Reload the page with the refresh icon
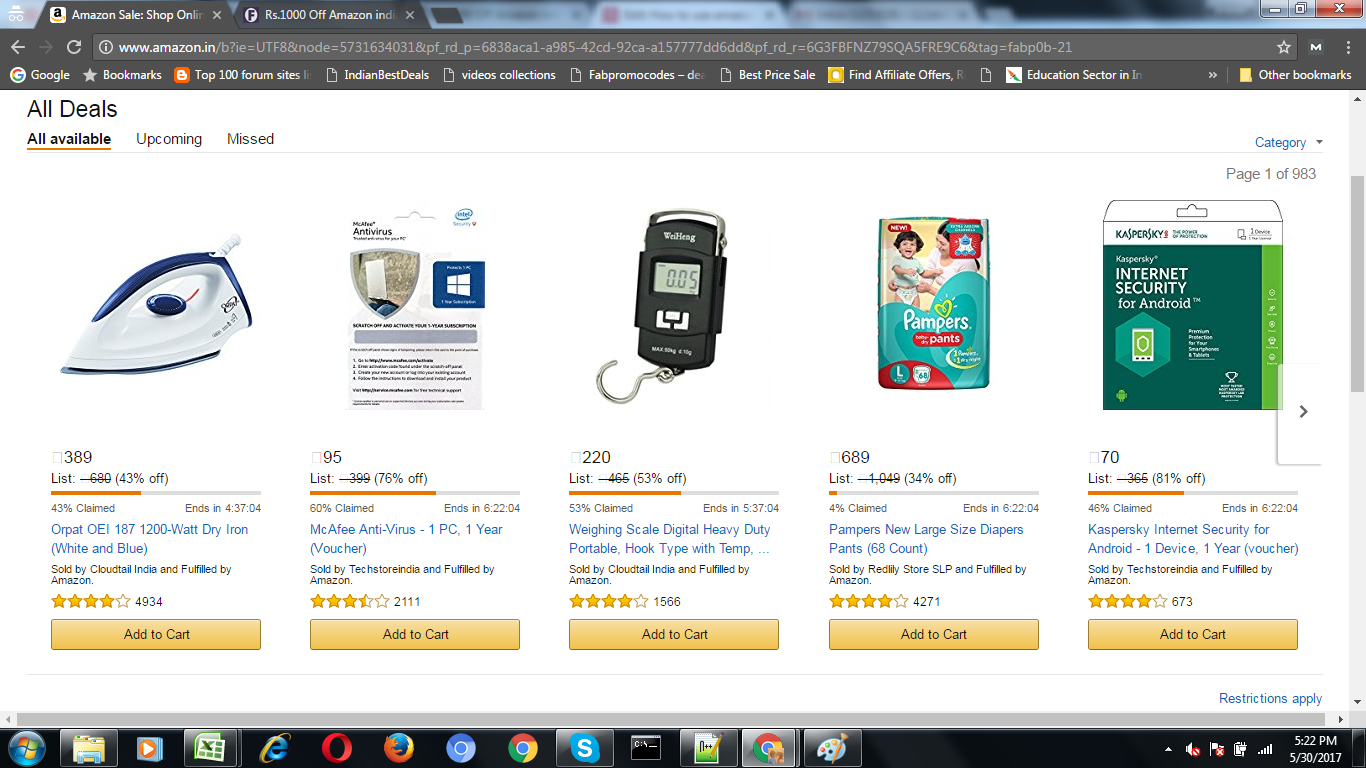Image resolution: width=1366 pixels, height=768 pixels. (73, 47)
